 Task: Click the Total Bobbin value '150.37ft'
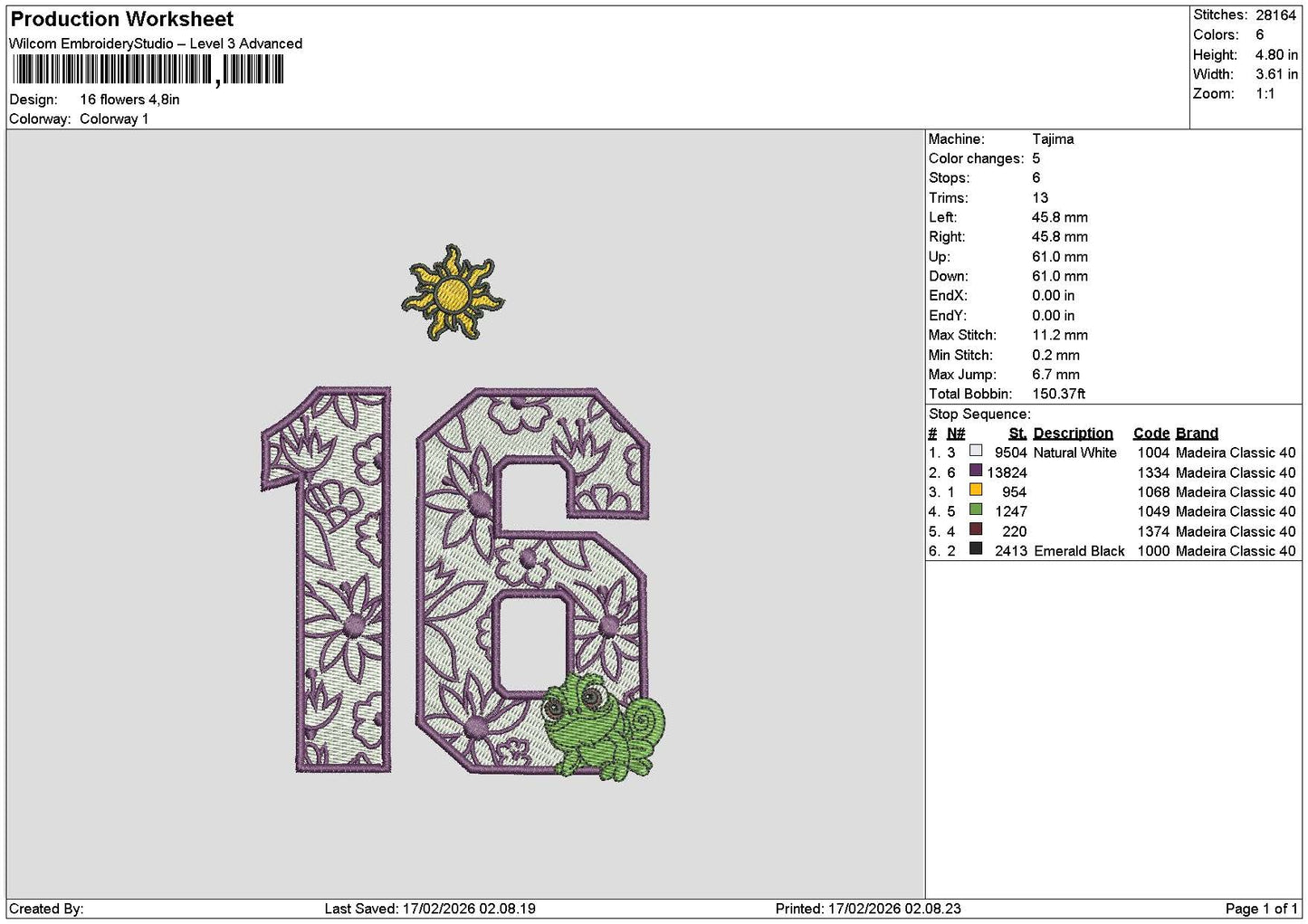click(x=1059, y=394)
